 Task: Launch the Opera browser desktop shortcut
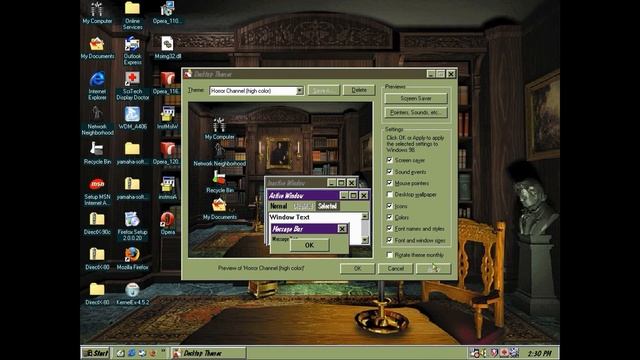coord(167,223)
